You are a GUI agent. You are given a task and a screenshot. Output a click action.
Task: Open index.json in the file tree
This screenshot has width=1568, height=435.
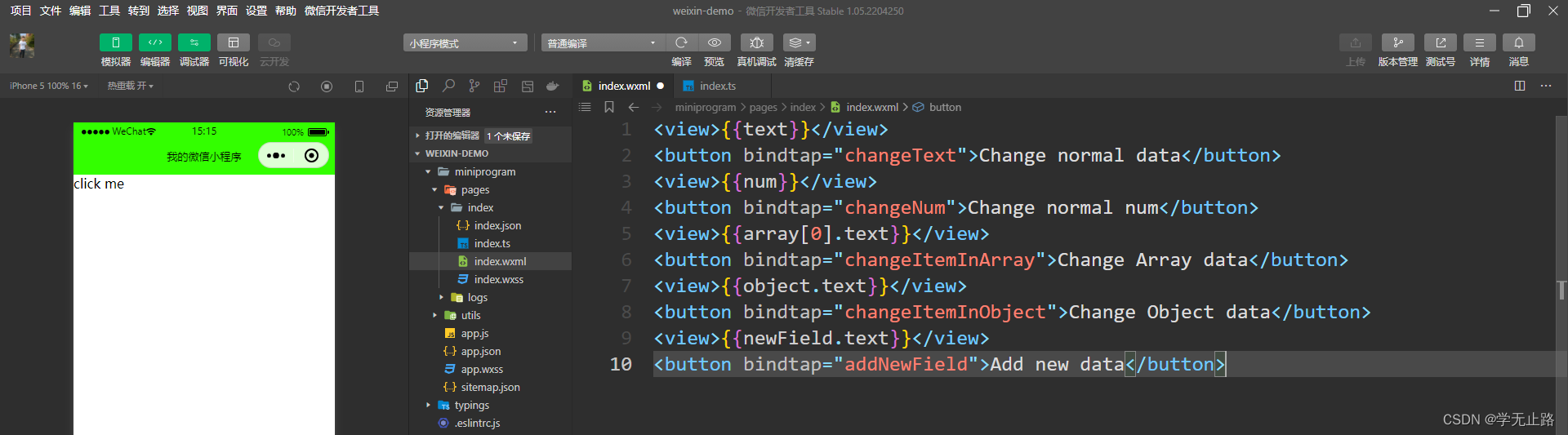[x=490, y=225]
